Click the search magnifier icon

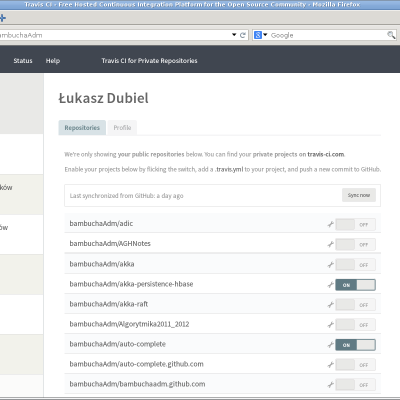pyautogui.click(x=391, y=35)
